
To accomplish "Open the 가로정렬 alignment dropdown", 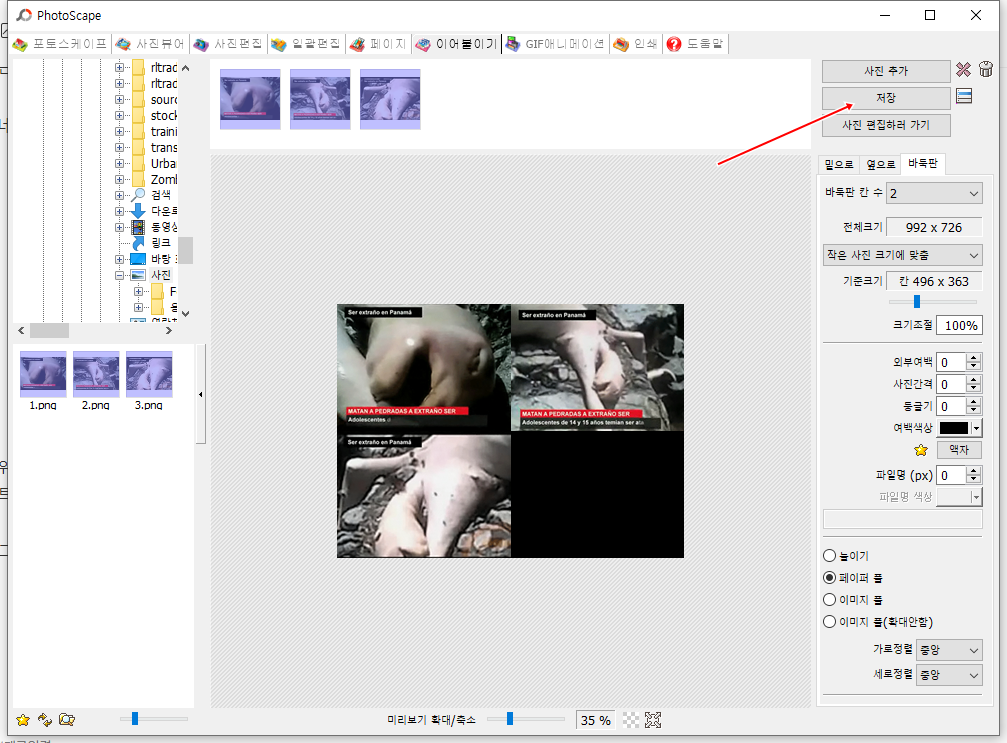I will 949,650.
